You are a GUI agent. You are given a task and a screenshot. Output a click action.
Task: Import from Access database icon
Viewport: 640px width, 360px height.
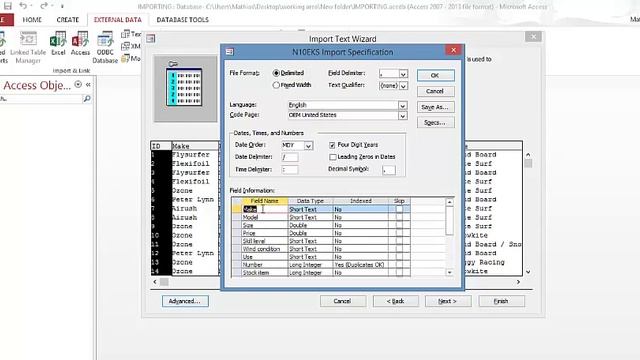[80, 40]
